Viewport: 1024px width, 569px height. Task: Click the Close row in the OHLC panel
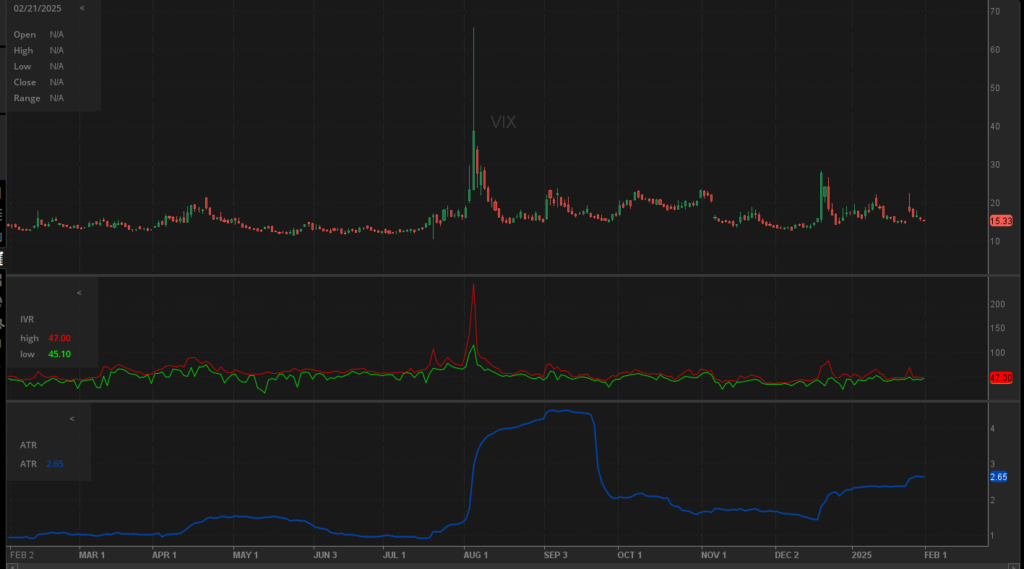point(25,82)
